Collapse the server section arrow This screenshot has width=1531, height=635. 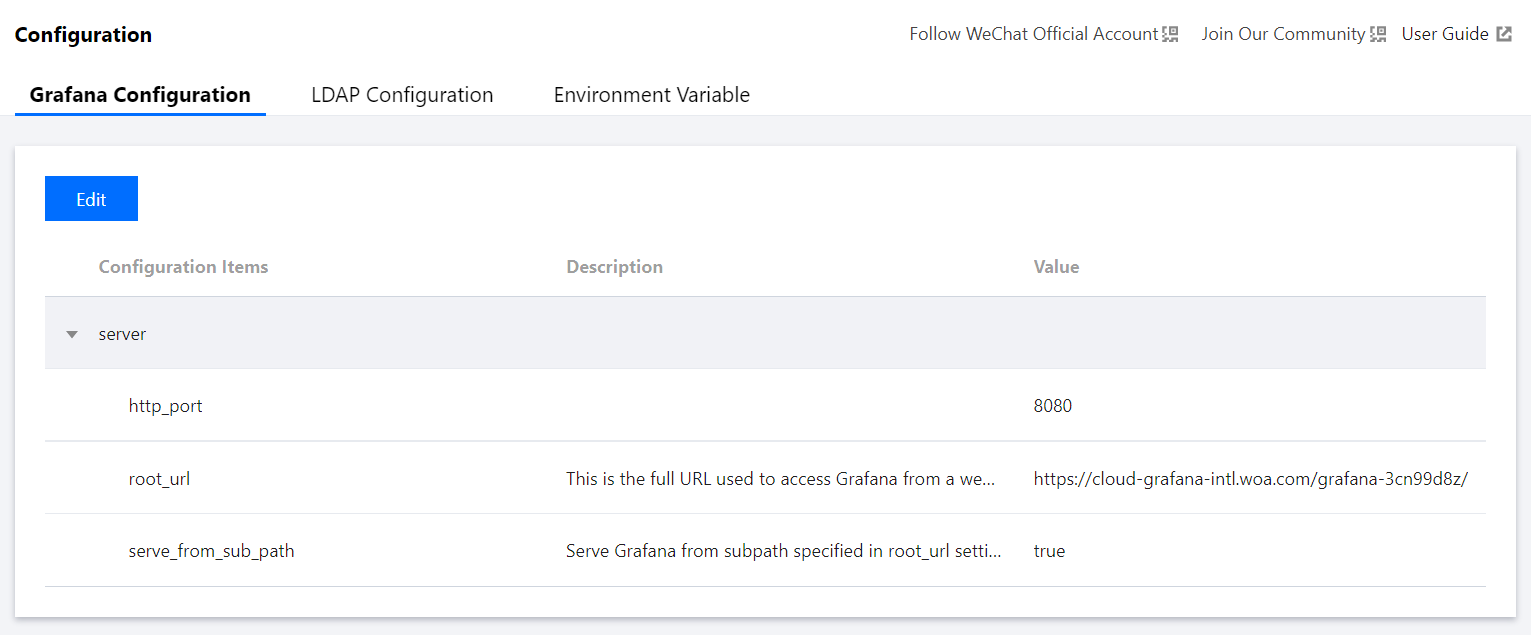72,334
